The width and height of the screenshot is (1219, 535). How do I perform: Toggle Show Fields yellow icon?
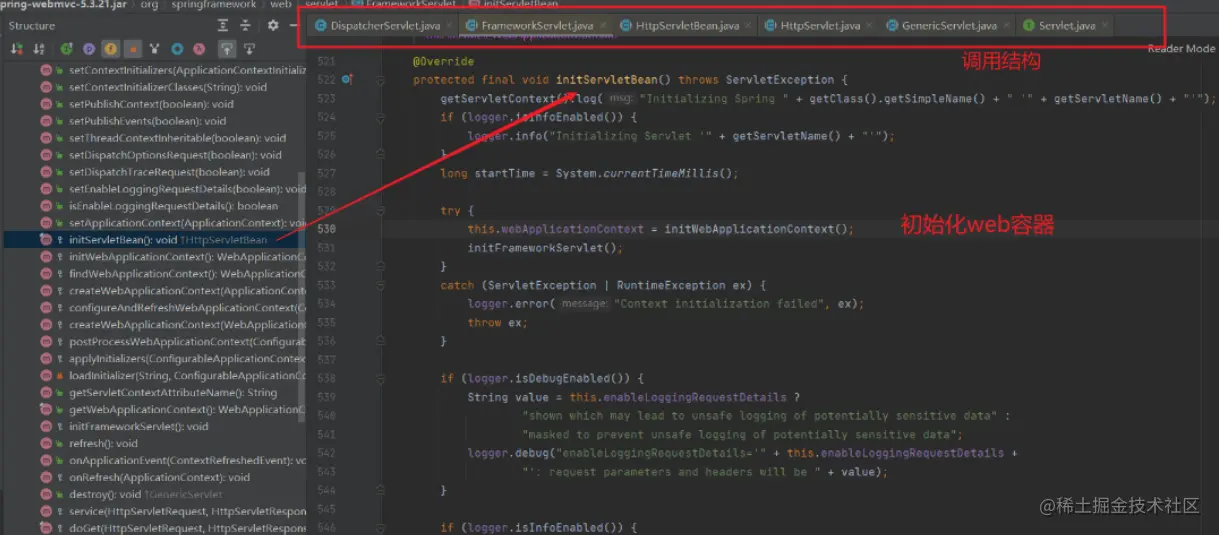click(111, 48)
